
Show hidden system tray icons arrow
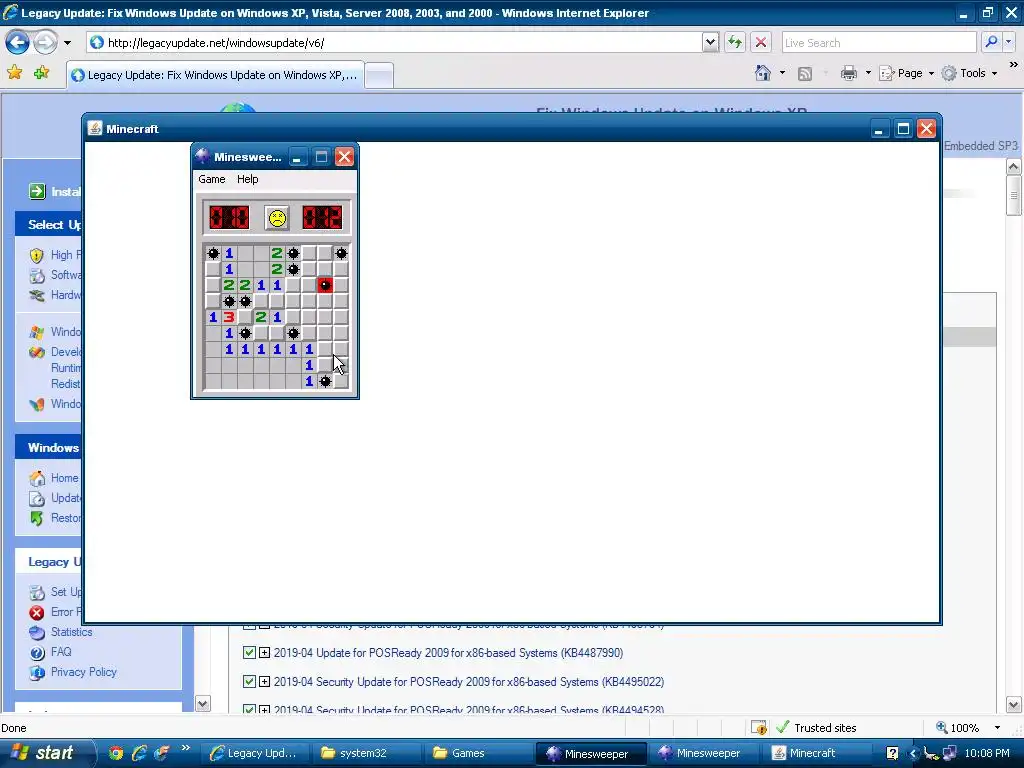[914, 754]
